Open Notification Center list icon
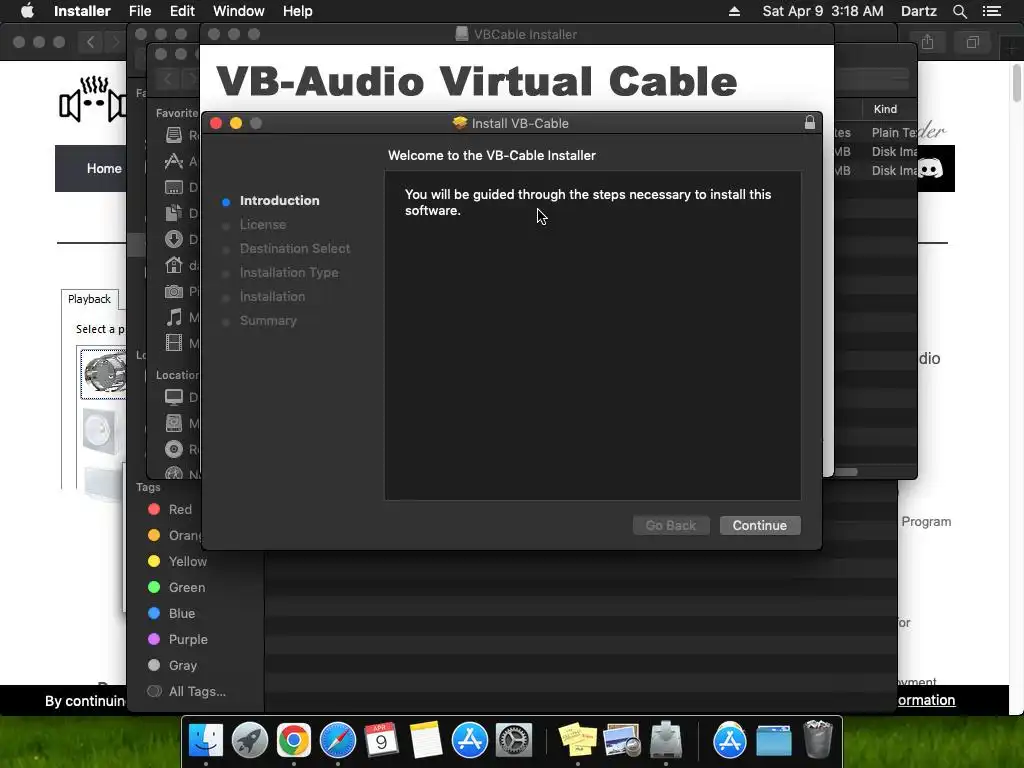This screenshot has width=1024, height=768. pos(991,11)
